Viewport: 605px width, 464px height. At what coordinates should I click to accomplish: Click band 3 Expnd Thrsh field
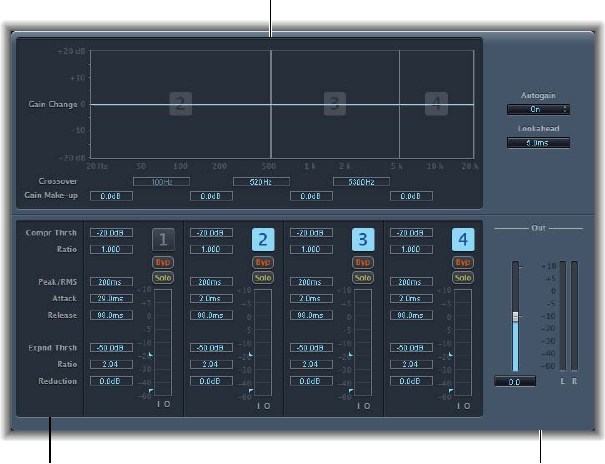311,348
